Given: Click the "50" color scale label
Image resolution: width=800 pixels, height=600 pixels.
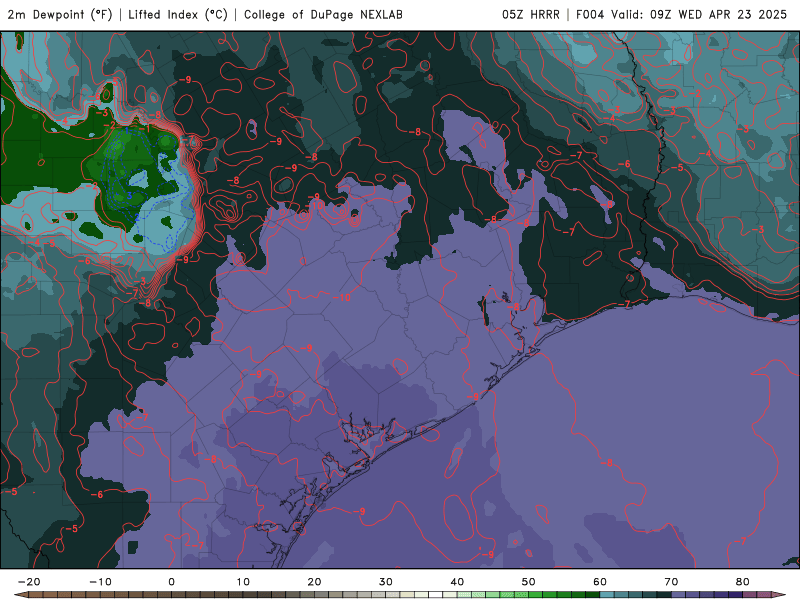Looking at the screenshot, I should (x=529, y=582).
